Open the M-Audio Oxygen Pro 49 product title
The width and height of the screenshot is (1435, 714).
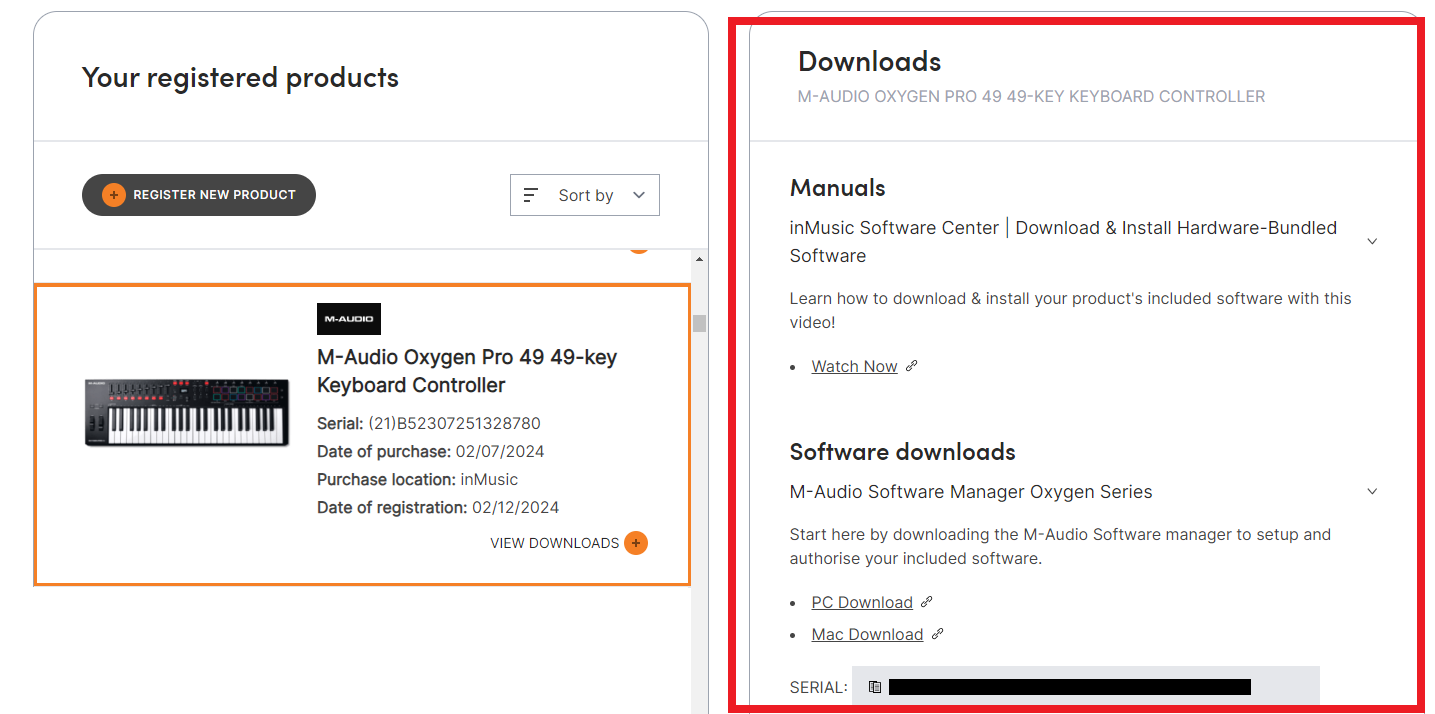point(467,371)
